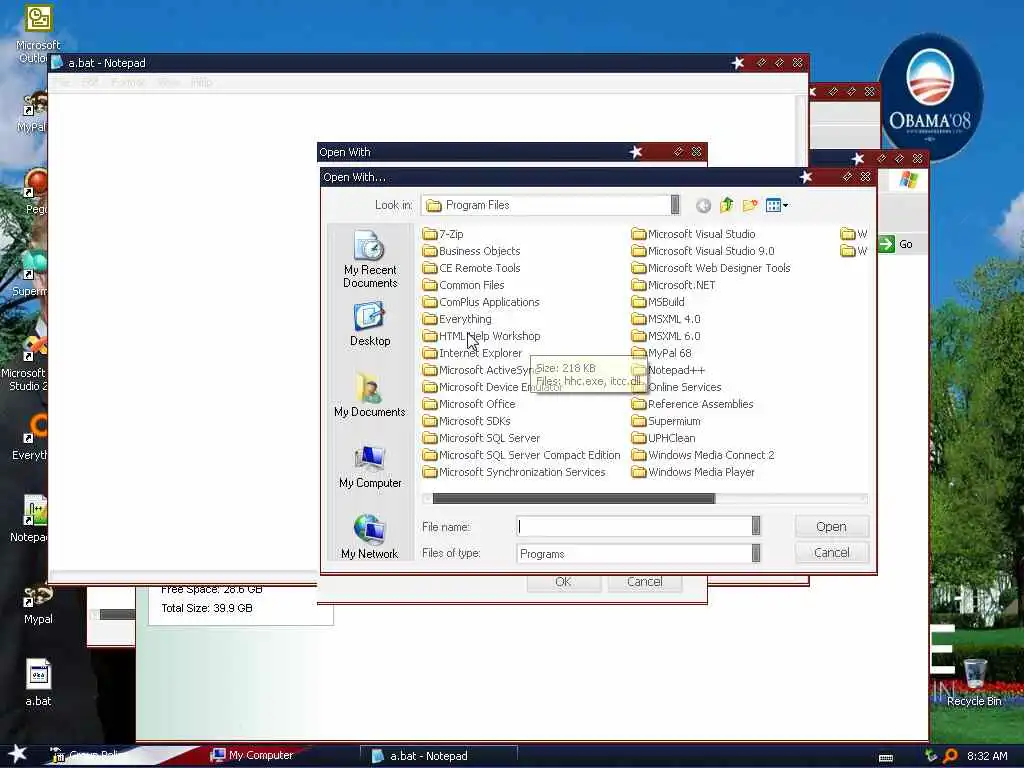Select the Everything folder in file list

[457, 319]
